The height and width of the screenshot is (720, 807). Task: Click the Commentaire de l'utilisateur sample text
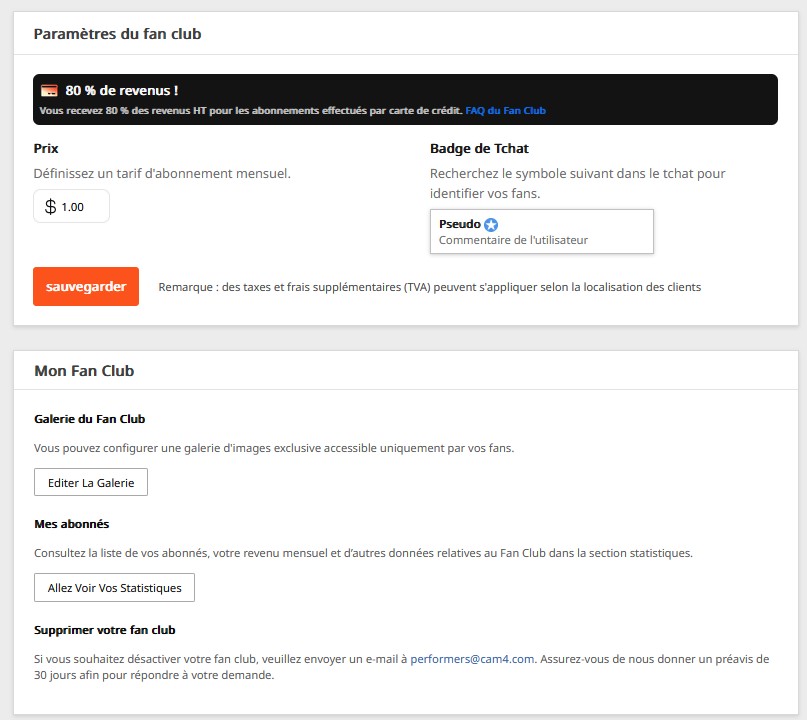pos(513,240)
